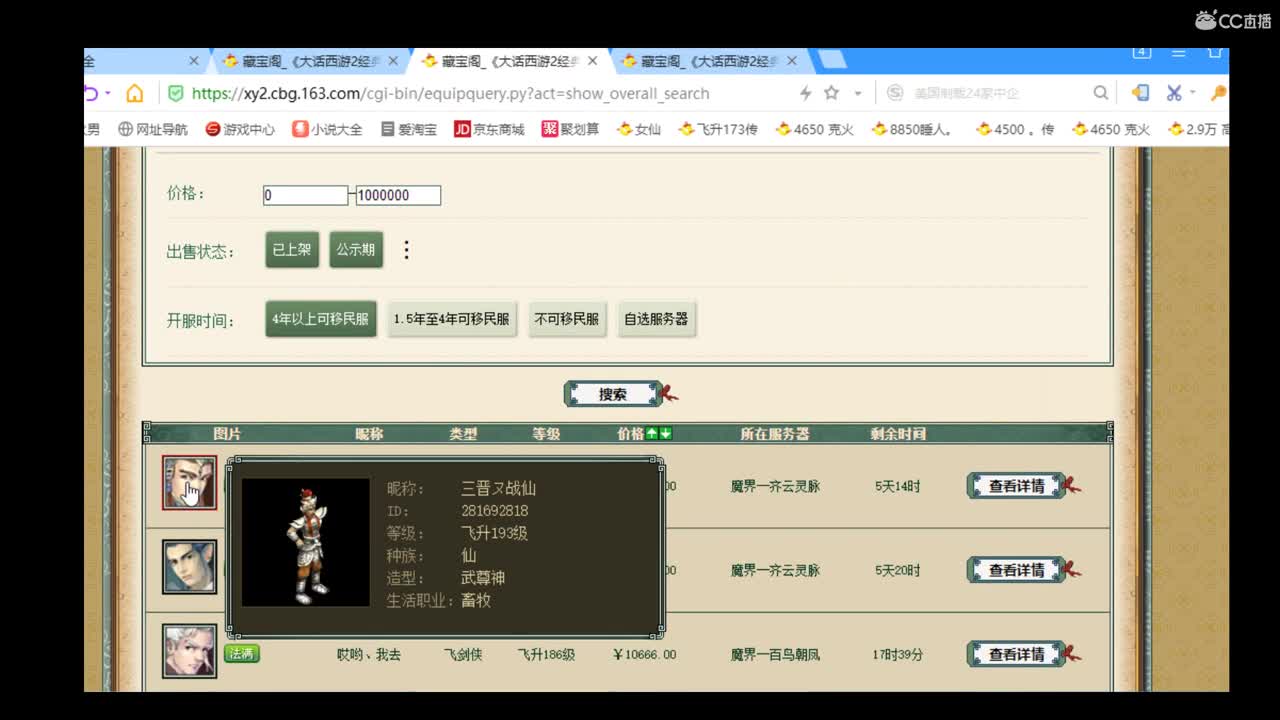Viewport: 1280px width, 720px height.
Task: Toggle 4年以上可移民服 server filter
Action: click(320, 319)
